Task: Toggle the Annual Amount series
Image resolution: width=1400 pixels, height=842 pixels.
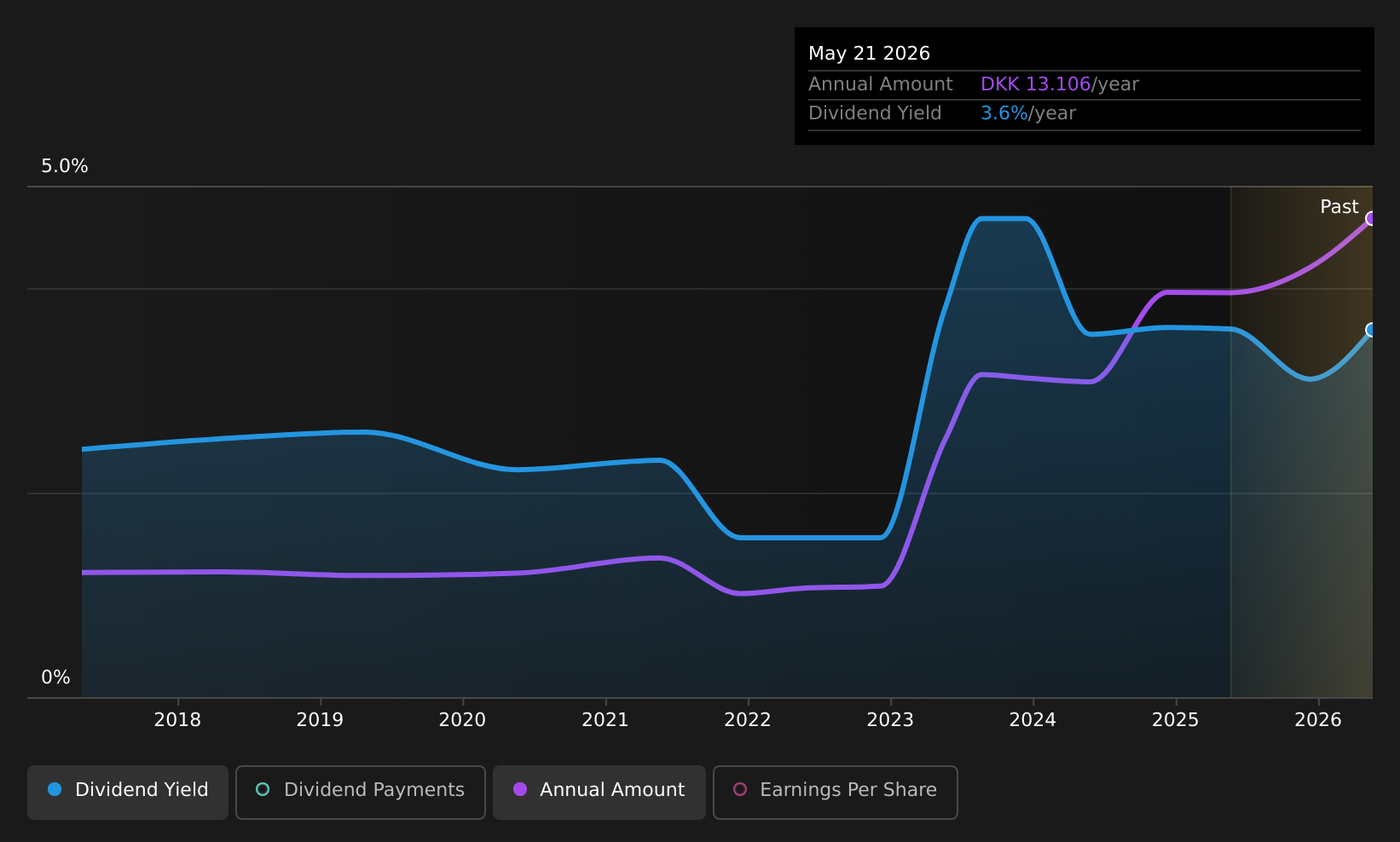Action: pyautogui.click(x=599, y=792)
